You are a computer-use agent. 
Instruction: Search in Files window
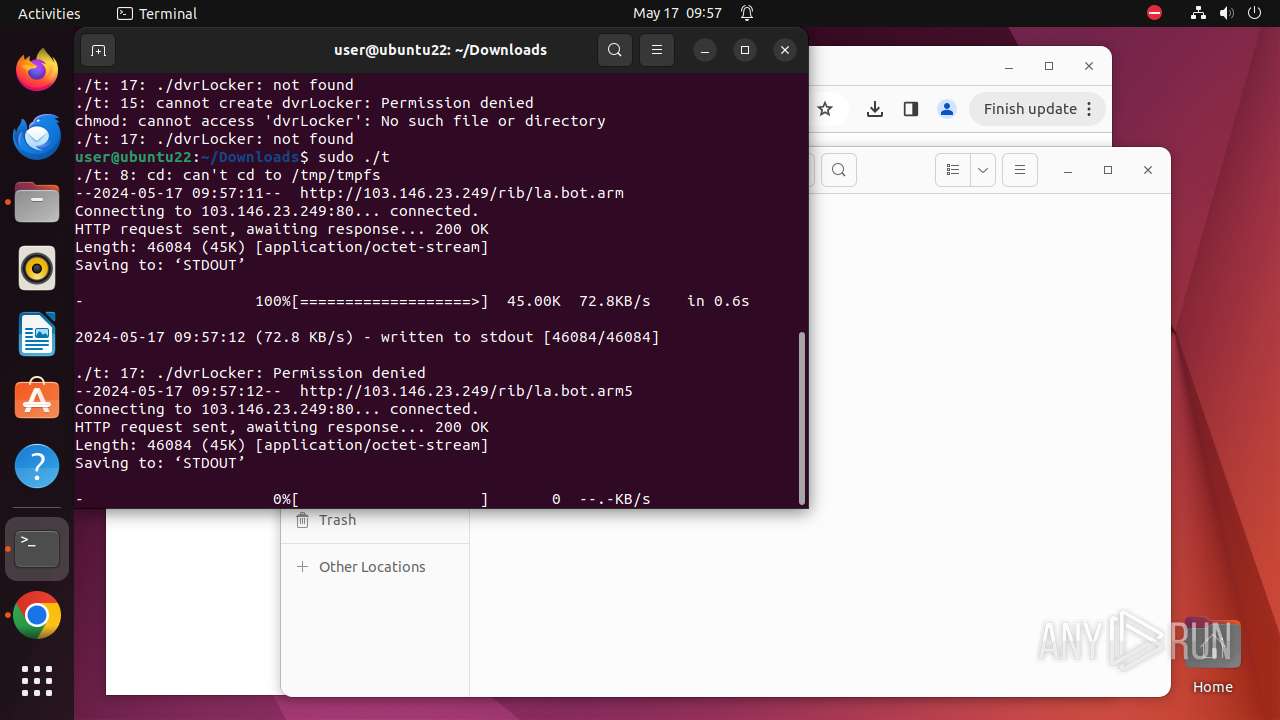838,170
